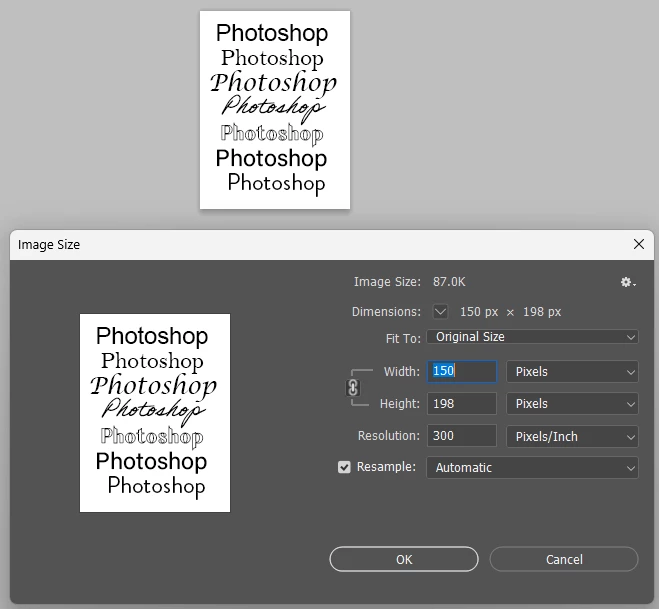
Task: Click the document canvas above the dialog
Action: (275, 110)
